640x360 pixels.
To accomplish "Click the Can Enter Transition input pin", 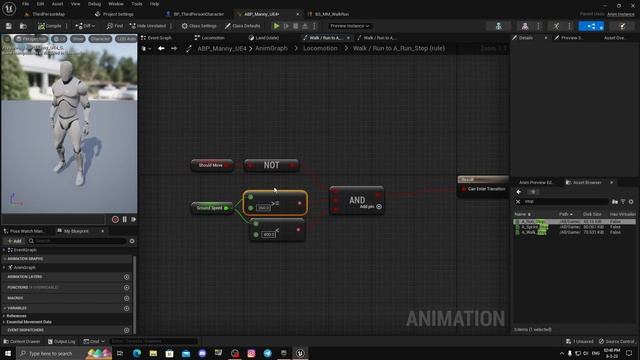I will [x=464, y=189].
